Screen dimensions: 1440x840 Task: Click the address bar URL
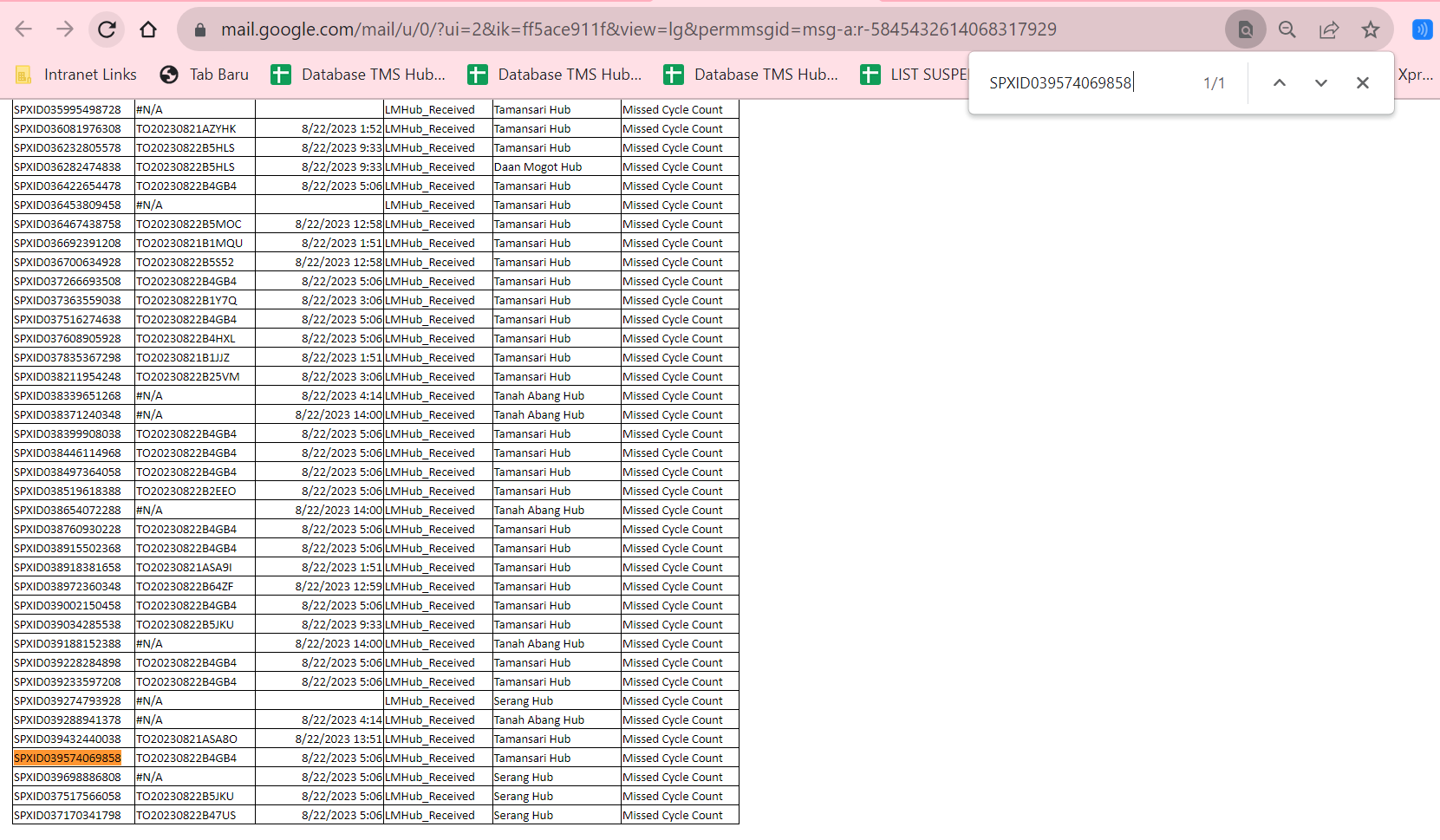[638, 29]
